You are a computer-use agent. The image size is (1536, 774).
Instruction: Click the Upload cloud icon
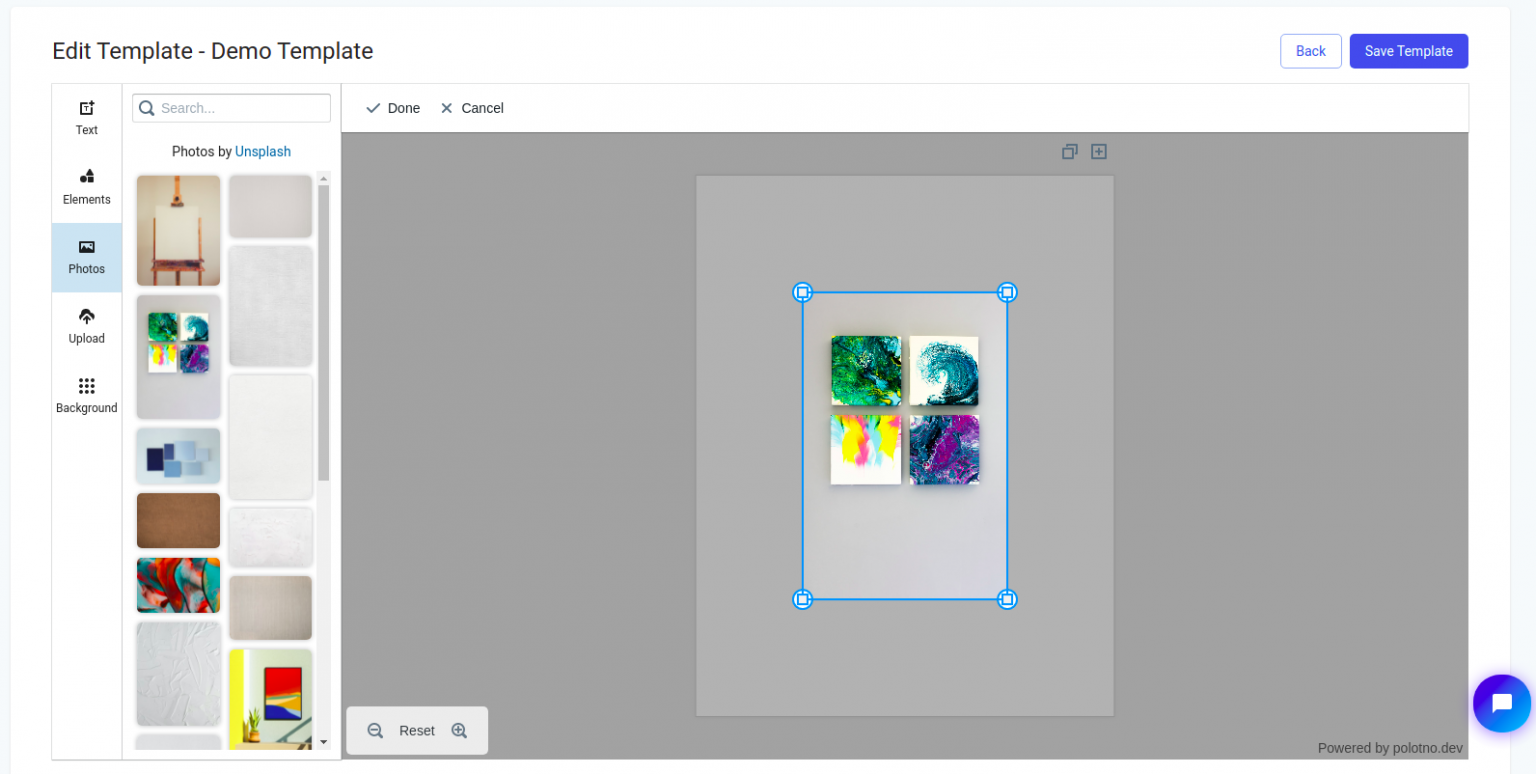tap(87, 316)
